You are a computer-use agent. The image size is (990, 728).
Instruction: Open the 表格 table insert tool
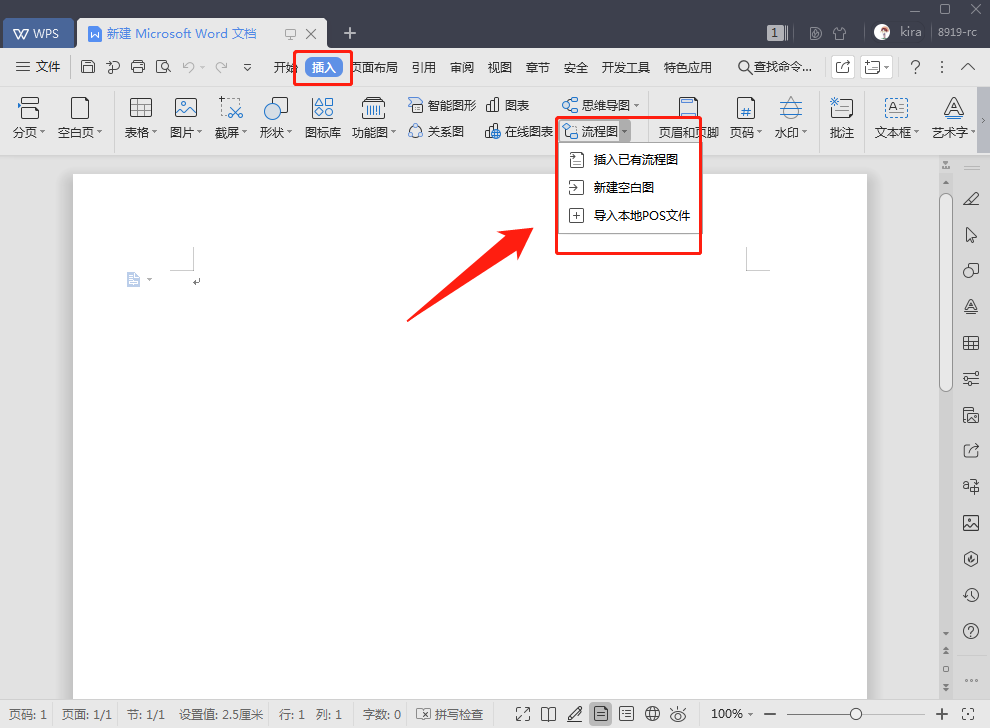coord(140,117)
